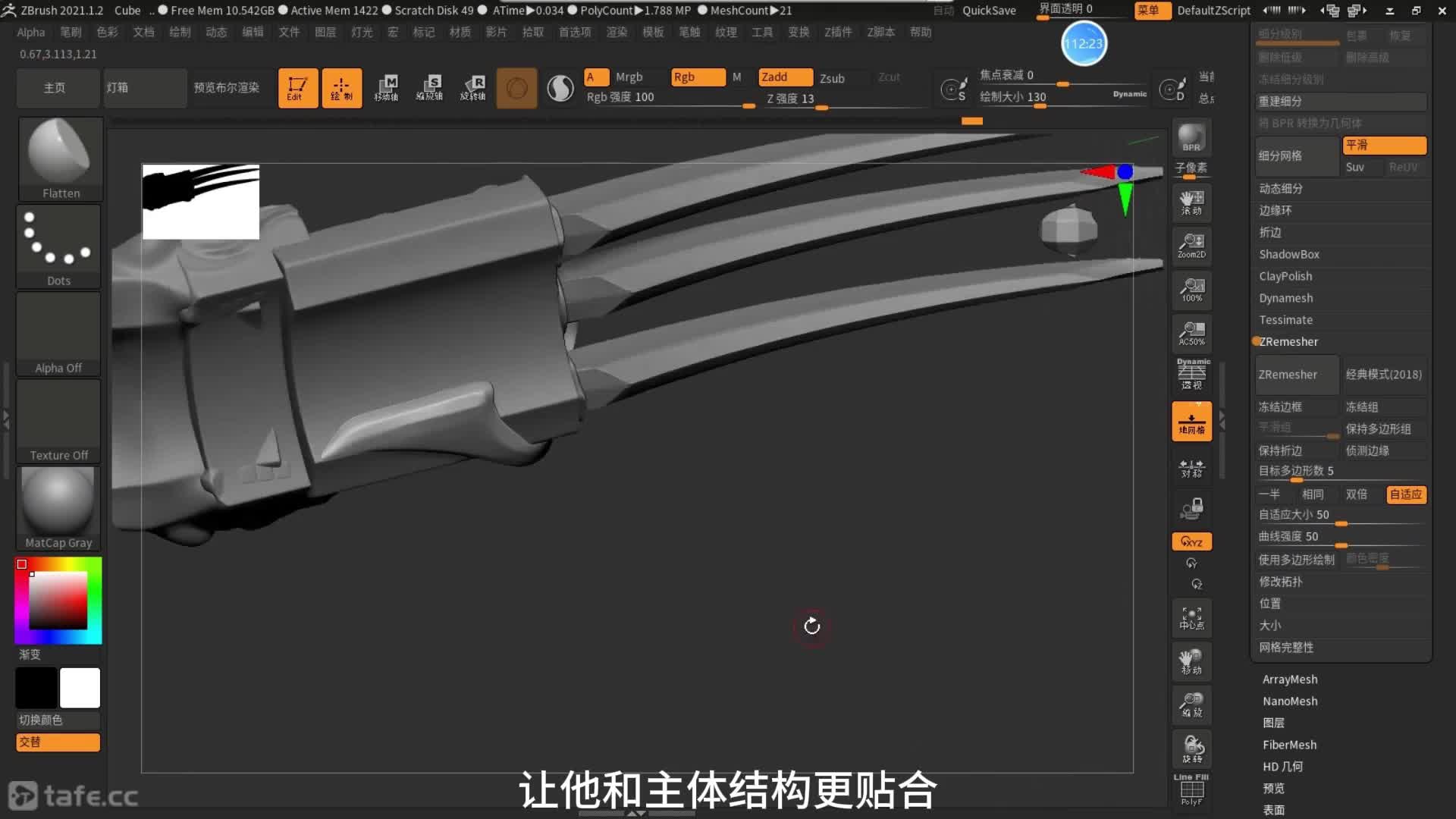Select the Scale gizmo tool icon

(x=429, y=88)
